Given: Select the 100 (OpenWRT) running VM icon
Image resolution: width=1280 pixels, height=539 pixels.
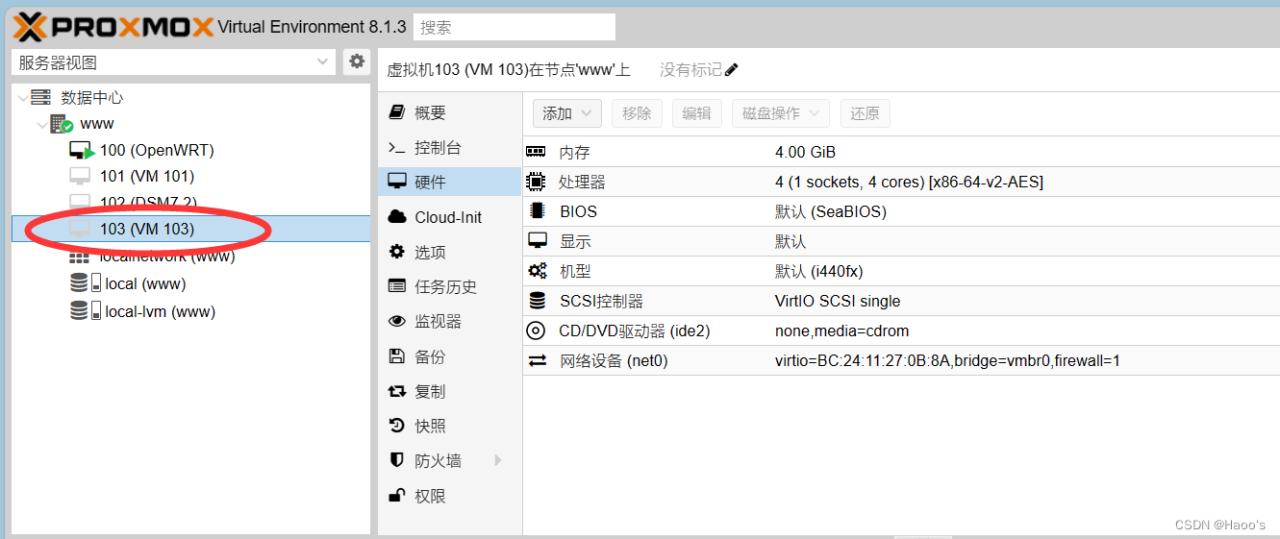Looking at the screenshot, I should 81,150.
